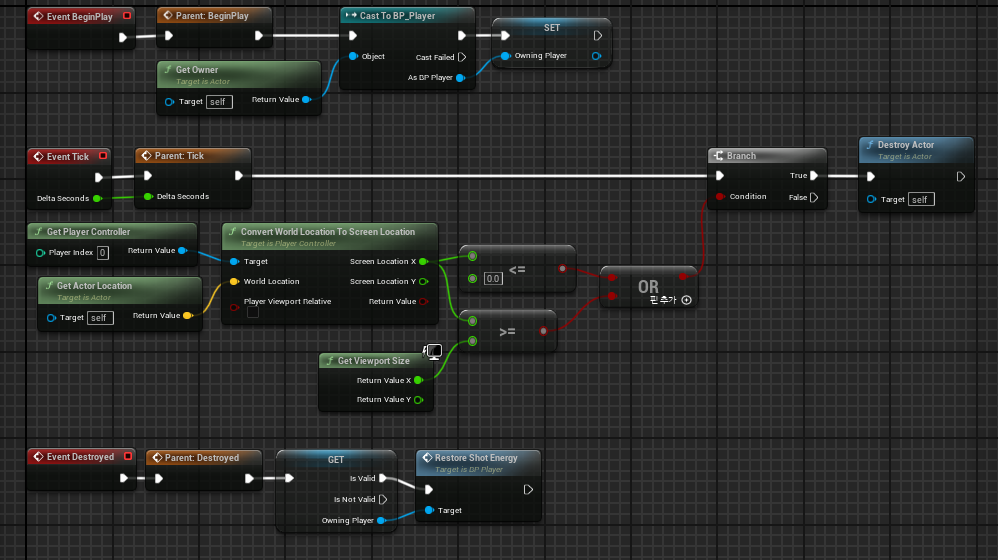Click the Return Value X pin of Viewport Size
The image size is (998, 560).
(x=418, y=381)
